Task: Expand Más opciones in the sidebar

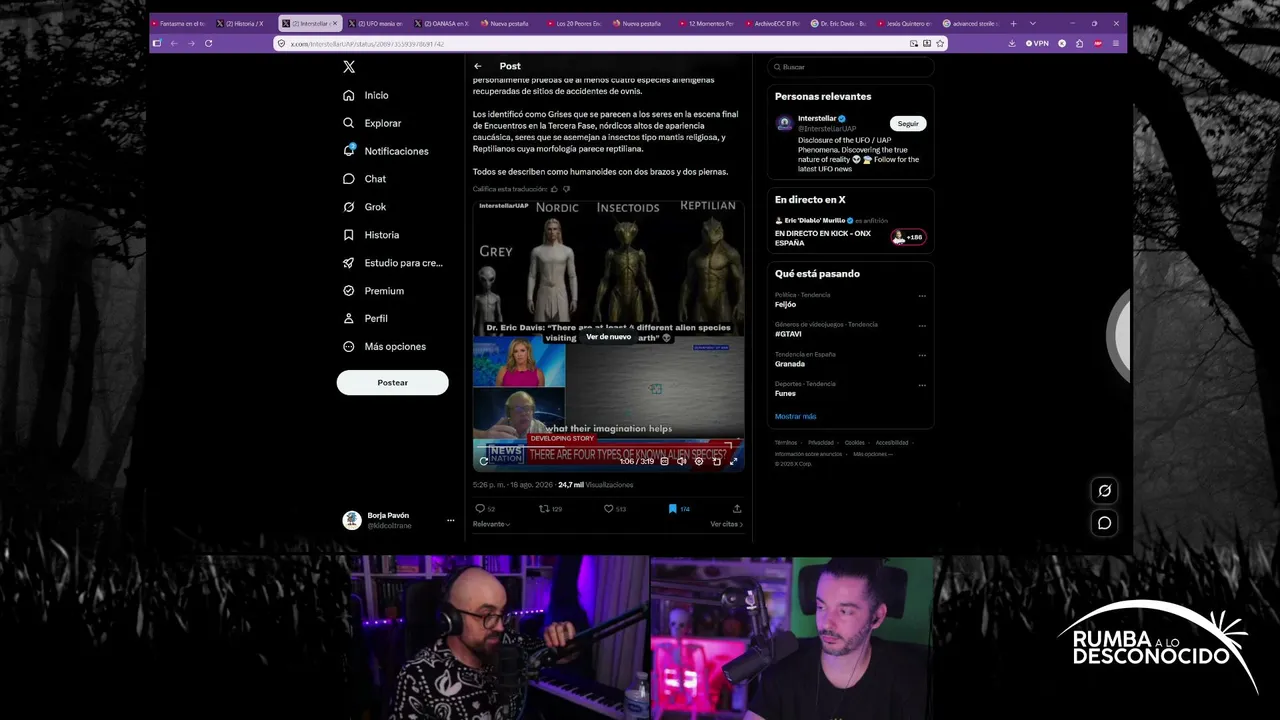Action: point(384,346)
